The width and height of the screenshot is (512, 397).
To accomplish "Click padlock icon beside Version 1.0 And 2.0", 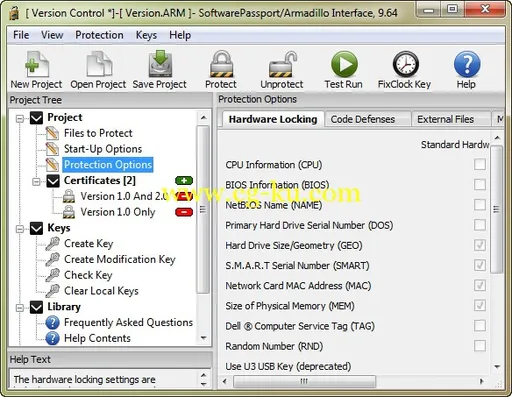I will 69,196.
